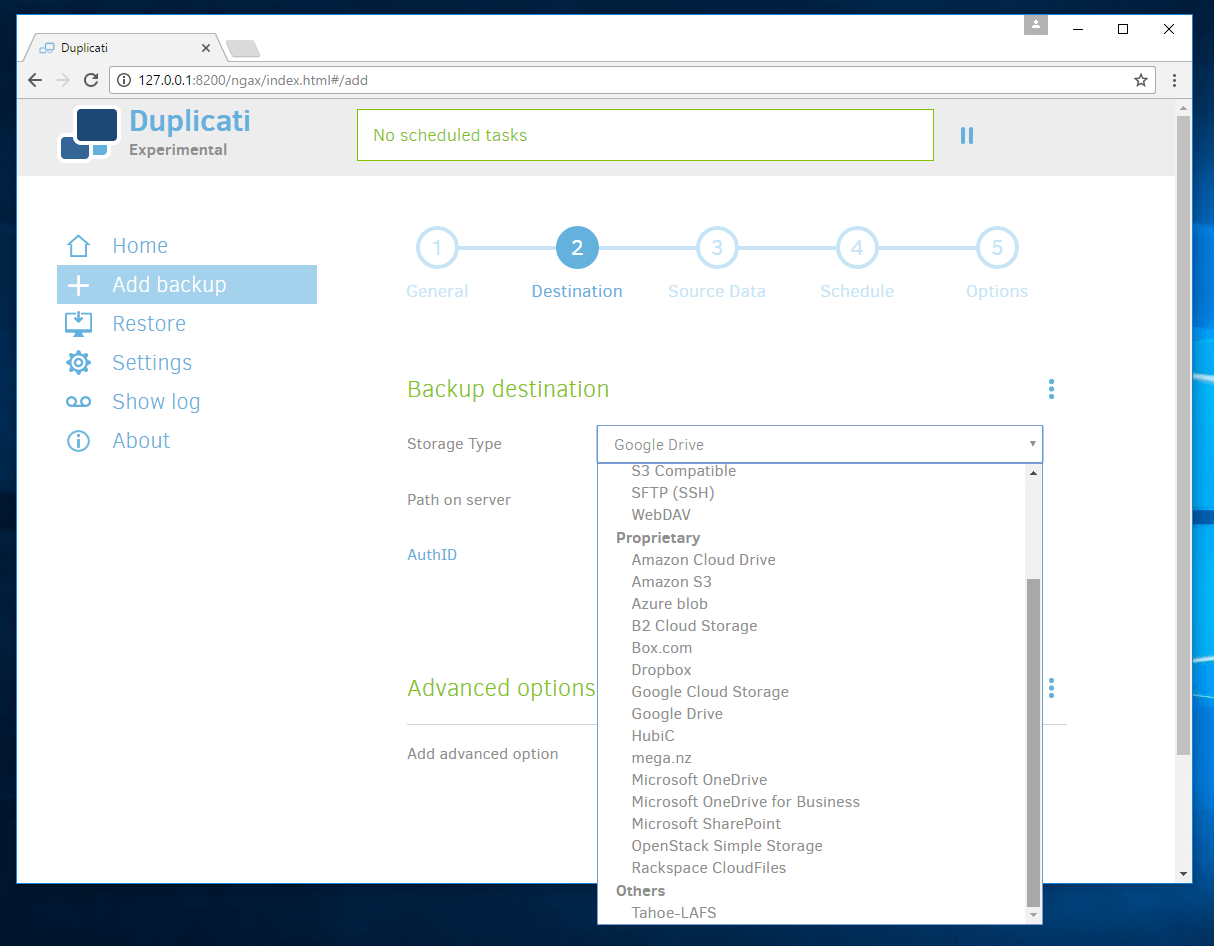1214x946 pixels.
Task: Click the Home house icon in the sidebar
Action: pyautogui.click(x=78, y=246)
